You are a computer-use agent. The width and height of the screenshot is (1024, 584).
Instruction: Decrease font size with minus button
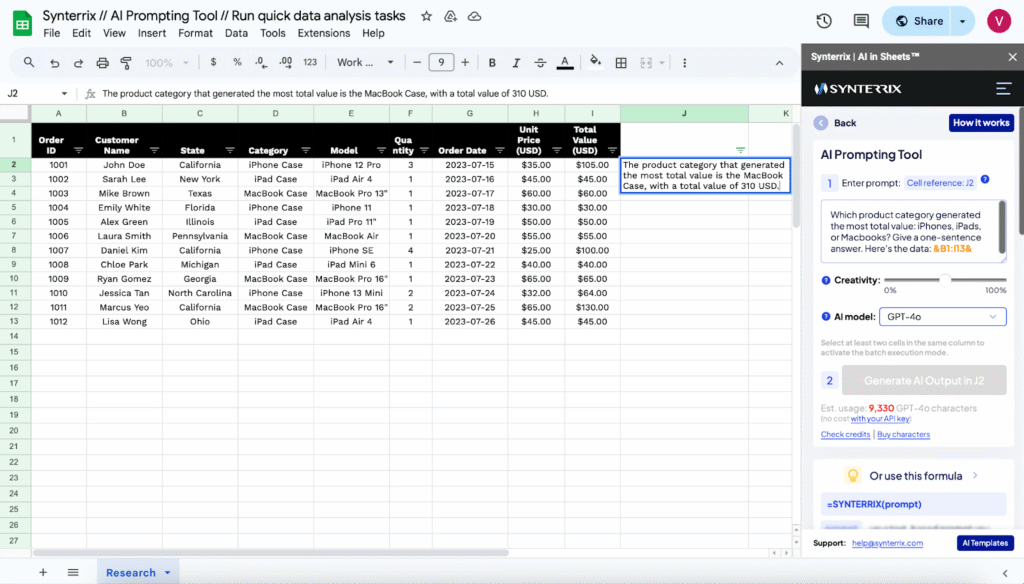click(417, 63)
